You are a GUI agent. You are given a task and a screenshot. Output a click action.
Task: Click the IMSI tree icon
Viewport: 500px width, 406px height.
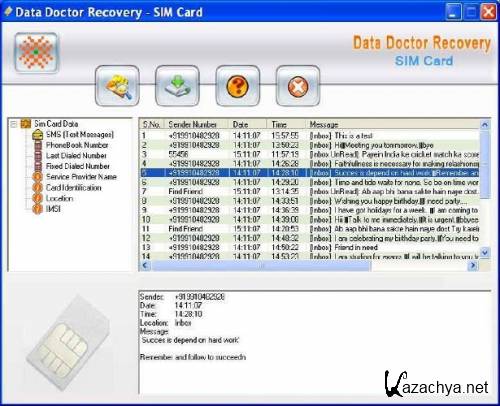click(38, 209)
